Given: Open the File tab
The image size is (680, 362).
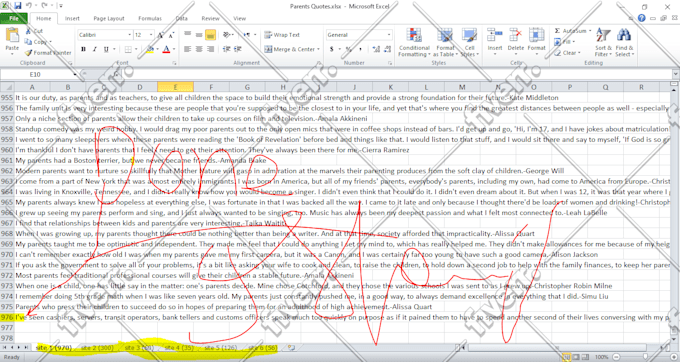Looking at the screenshot, I should (x=14, y=19).
